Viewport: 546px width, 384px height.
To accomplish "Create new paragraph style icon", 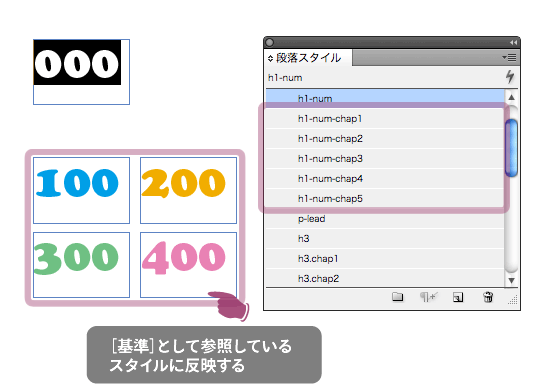I will click(x=458, y=297).
